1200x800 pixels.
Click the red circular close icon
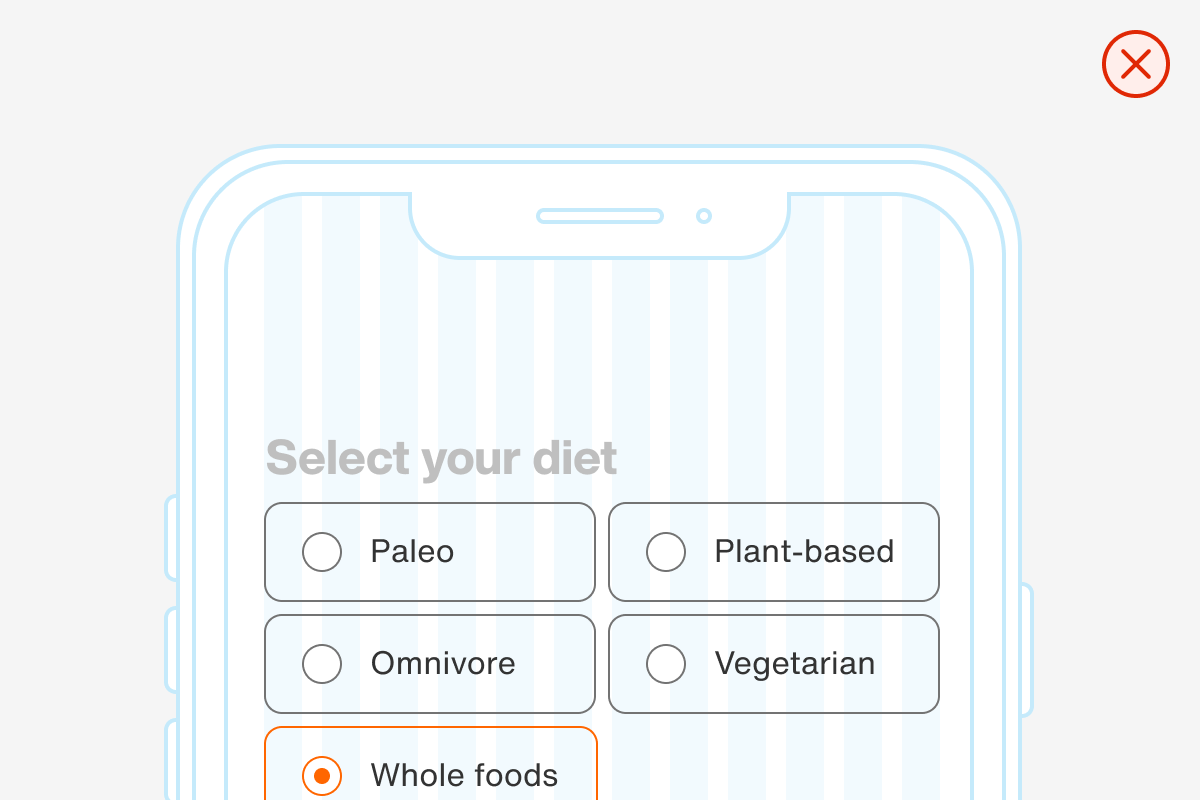tap(1136, 64)
